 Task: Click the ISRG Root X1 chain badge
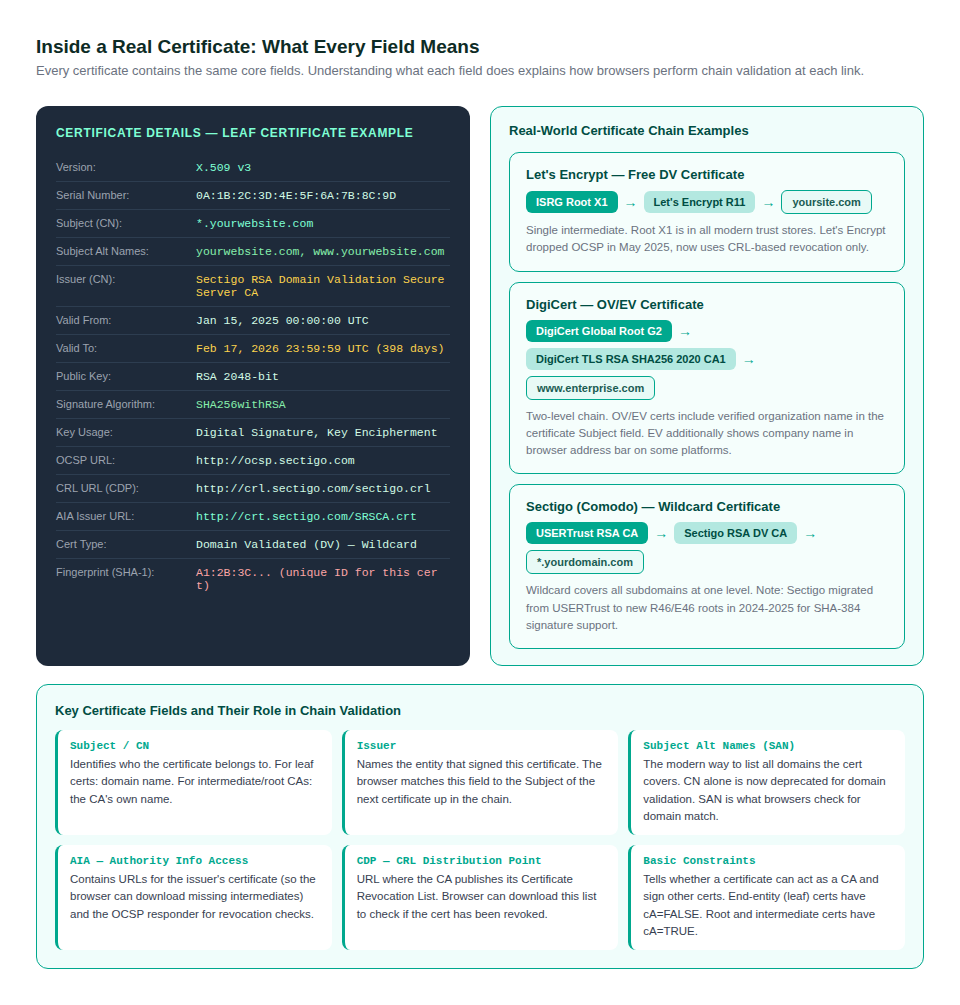pos(572,202)
